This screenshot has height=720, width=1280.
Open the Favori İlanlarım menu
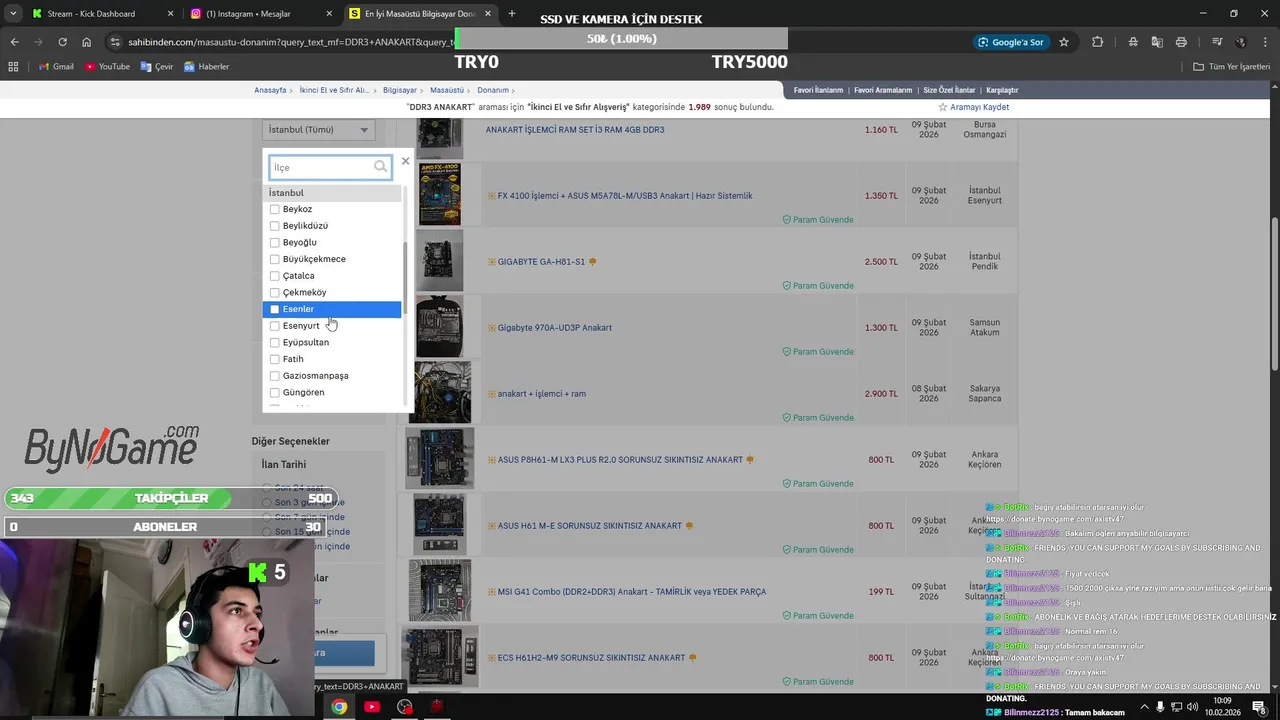[x=819, y=90]
